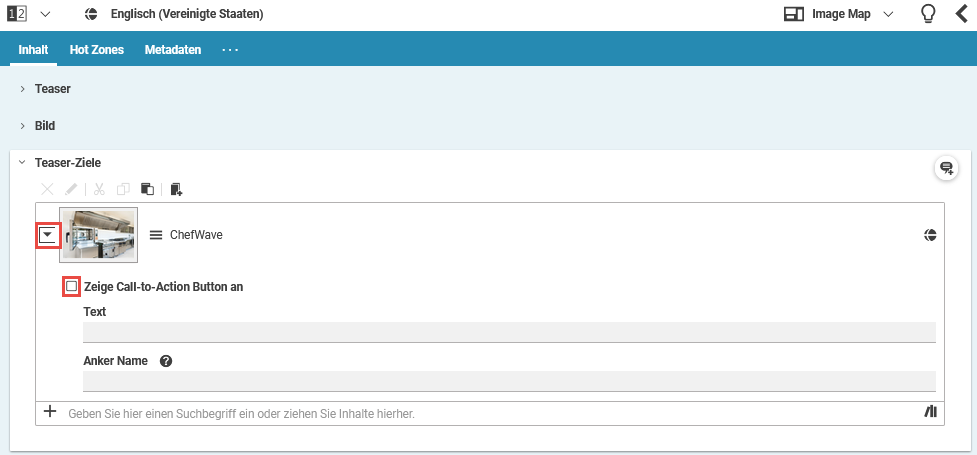Click the globe icon on the ChefWave row

930,235
